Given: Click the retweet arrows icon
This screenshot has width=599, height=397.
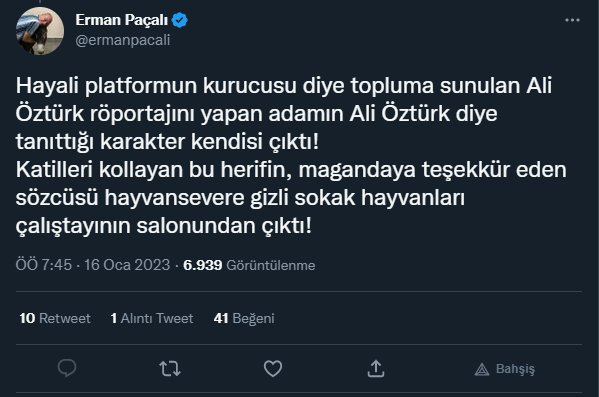Looking at the screenshot, I should point(170,369).
